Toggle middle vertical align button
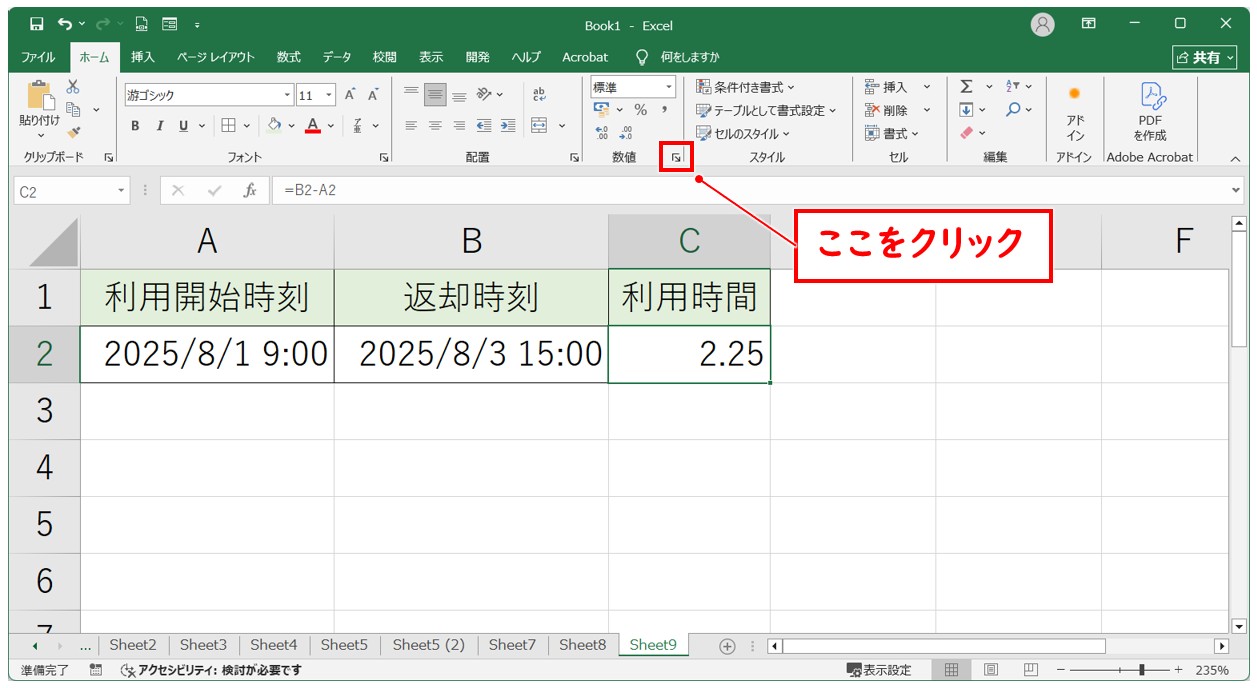This screenshot has width=1257, height=688. pyautogui.click(x=435, y=95)
